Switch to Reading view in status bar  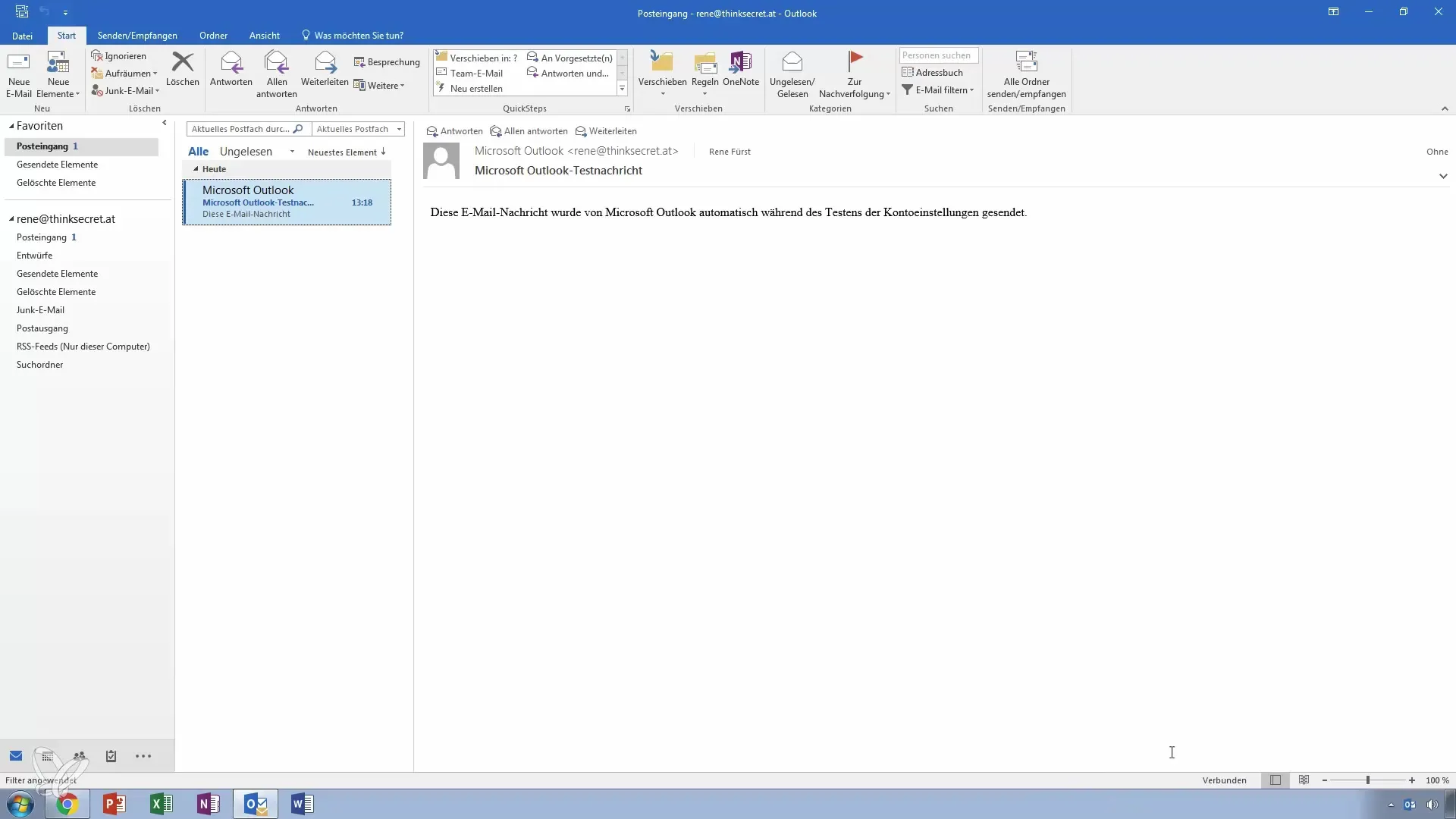[1304, 780]
